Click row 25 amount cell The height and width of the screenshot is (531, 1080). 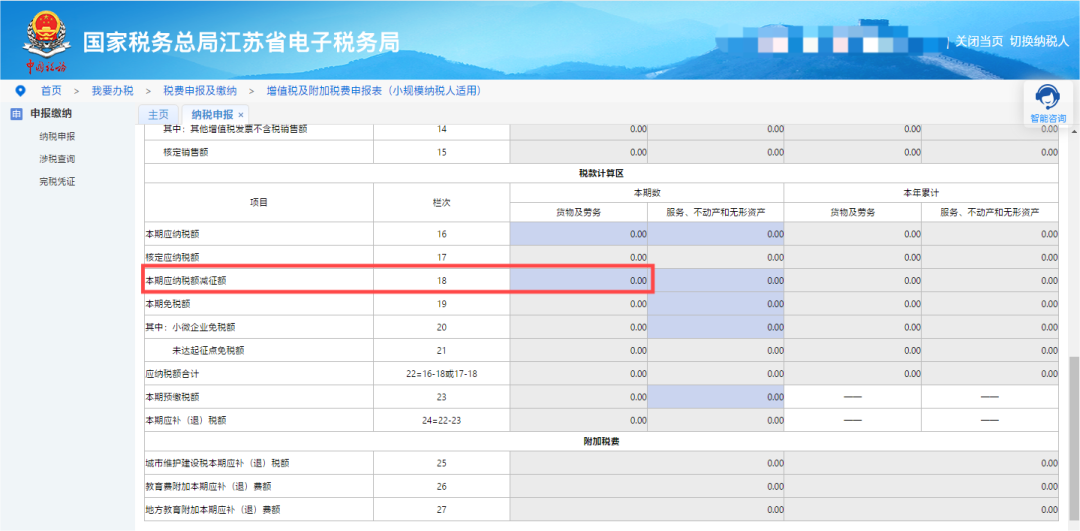647,463
